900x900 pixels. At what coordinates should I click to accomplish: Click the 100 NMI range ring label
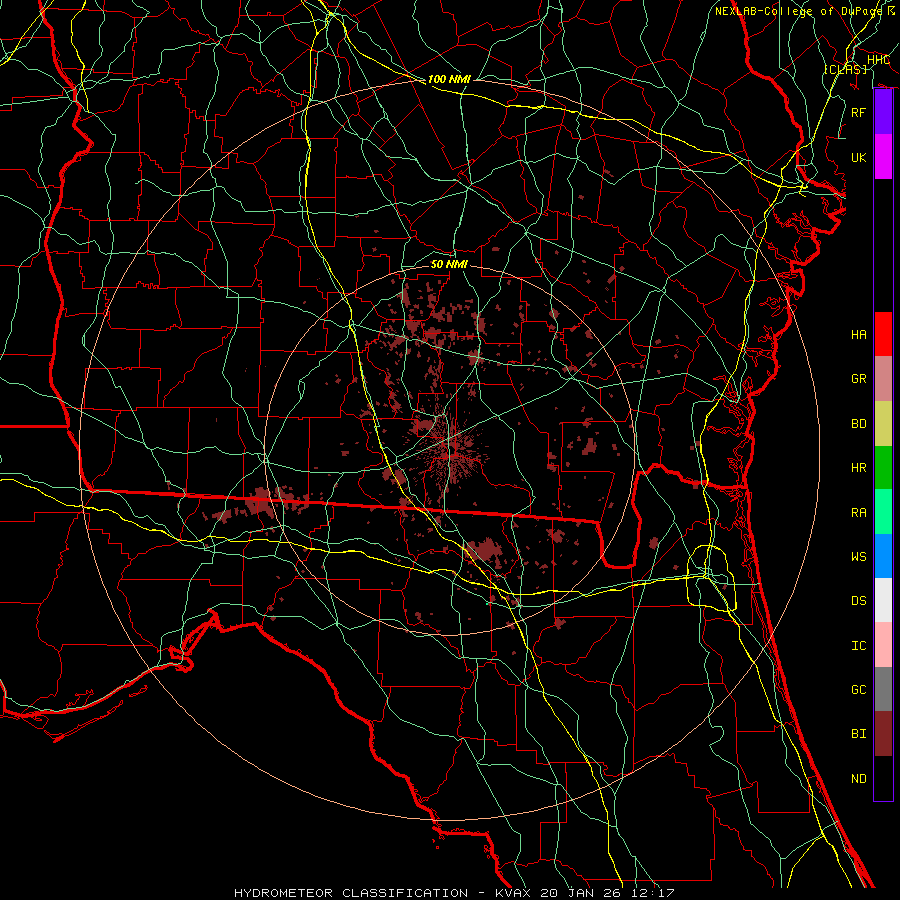(x=449, y=79)
